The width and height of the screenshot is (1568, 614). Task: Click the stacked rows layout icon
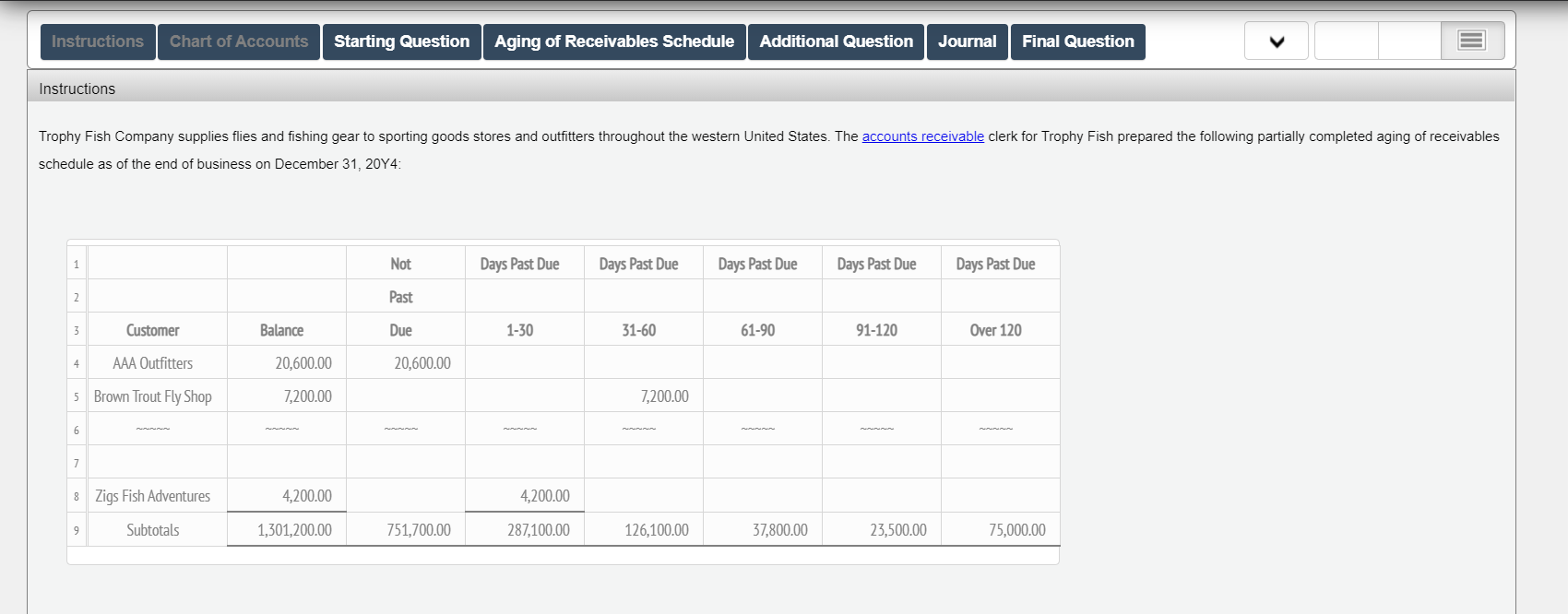pos(1471,41)
